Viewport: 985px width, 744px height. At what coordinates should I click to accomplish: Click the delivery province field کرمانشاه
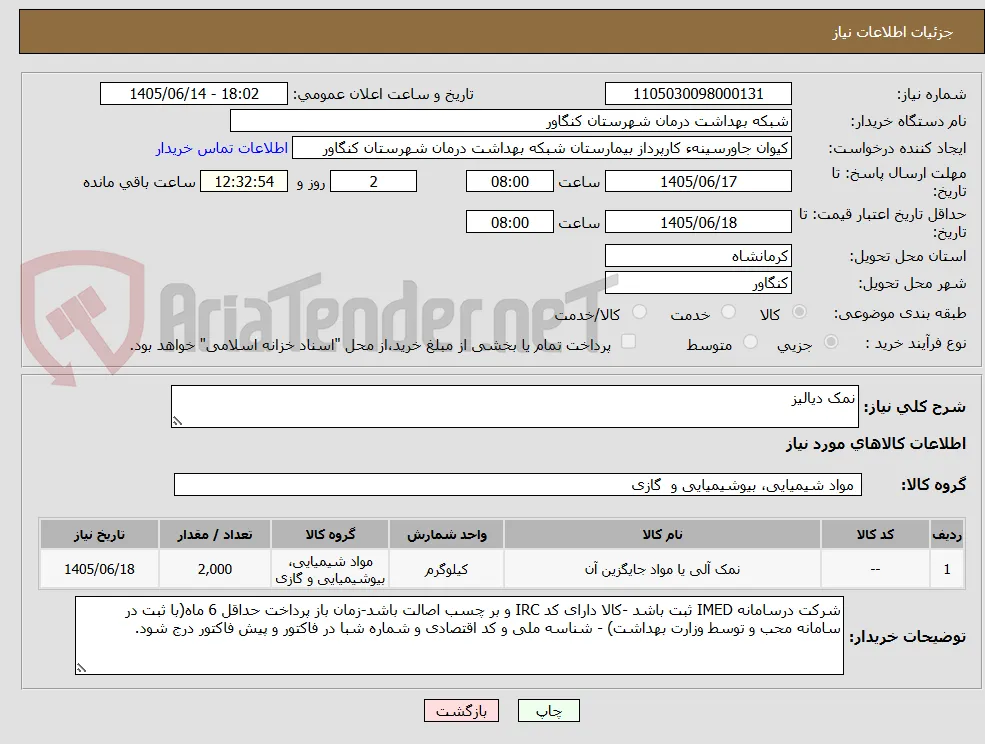698,256
